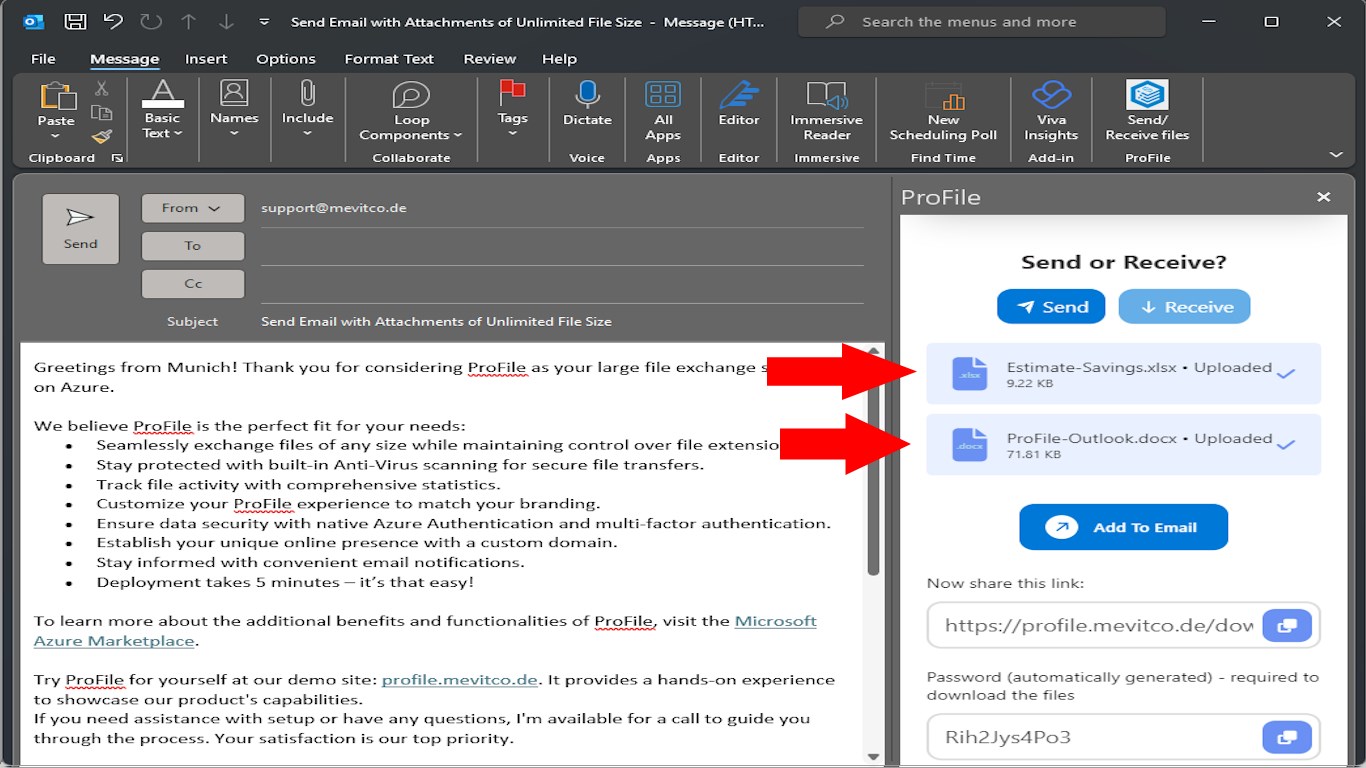Copy the auto-generated password

(x=1288, y=737)
